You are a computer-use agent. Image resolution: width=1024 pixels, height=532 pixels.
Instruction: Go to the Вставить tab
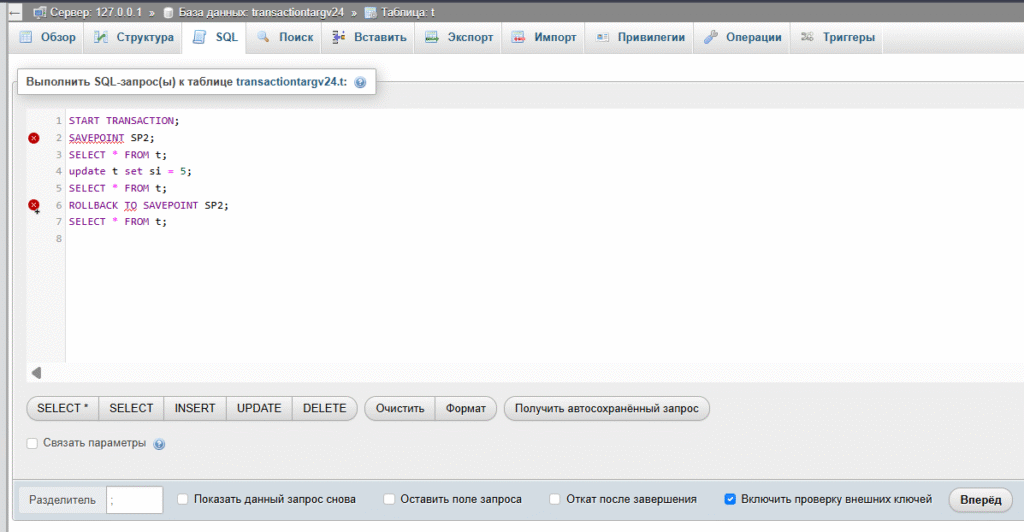pyautogui.click(x=368, y=37)
